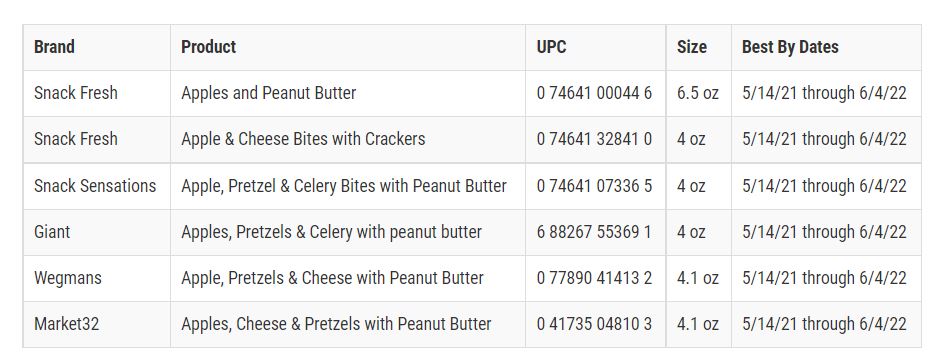Select UPC 0 74641 07336 5
This screenshot has height=363, width=944.
coord(595,186)
